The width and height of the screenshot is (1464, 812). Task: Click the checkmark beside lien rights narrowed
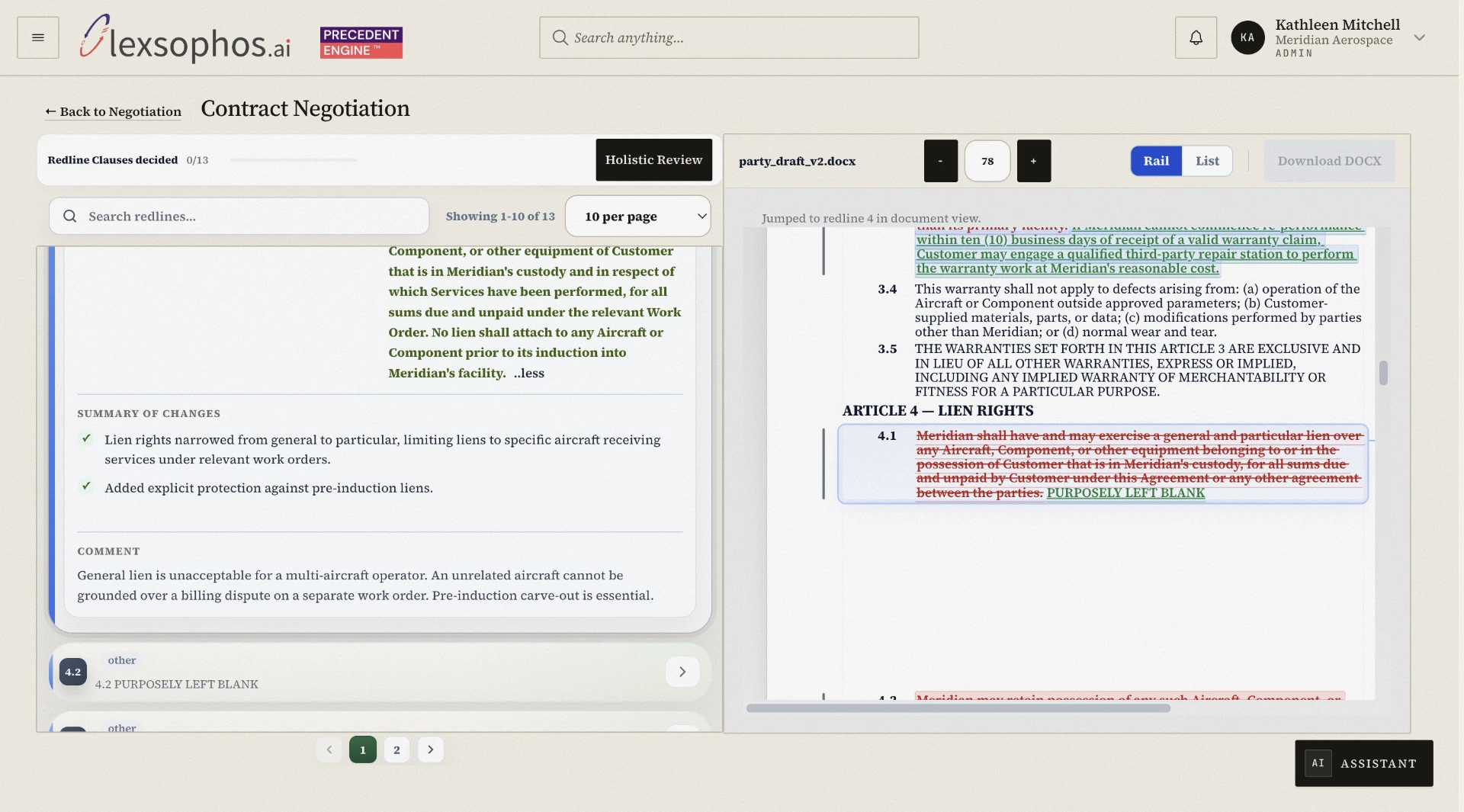(x=87, y=438)
